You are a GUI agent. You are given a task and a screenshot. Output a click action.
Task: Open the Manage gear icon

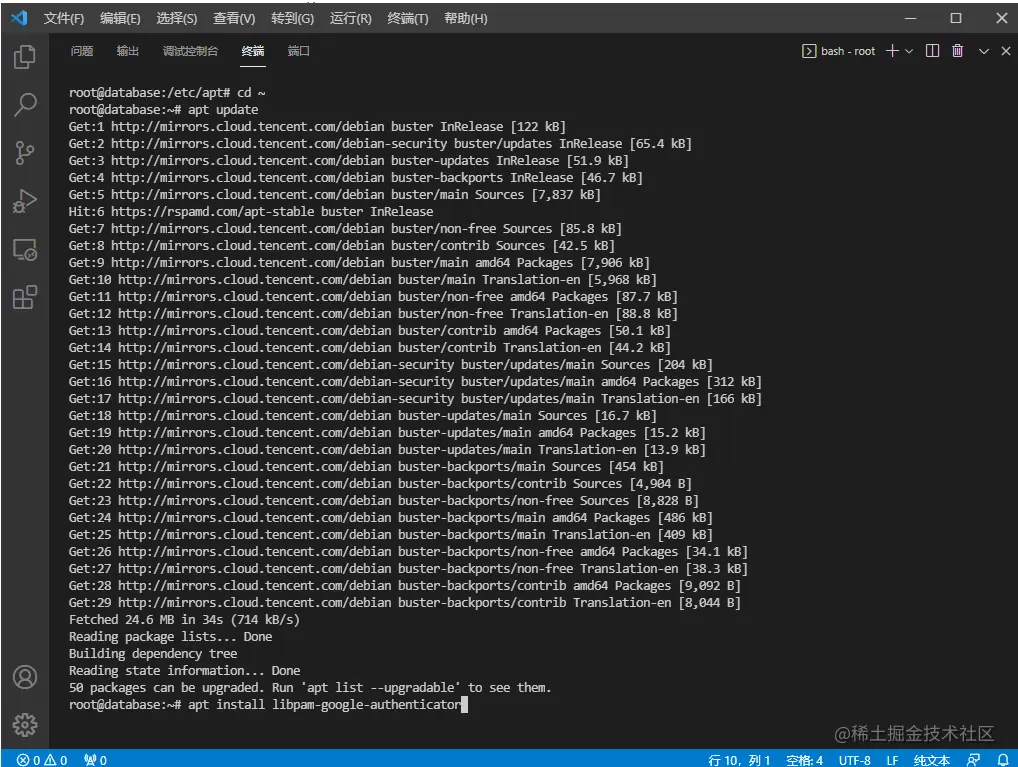[25, 725]
